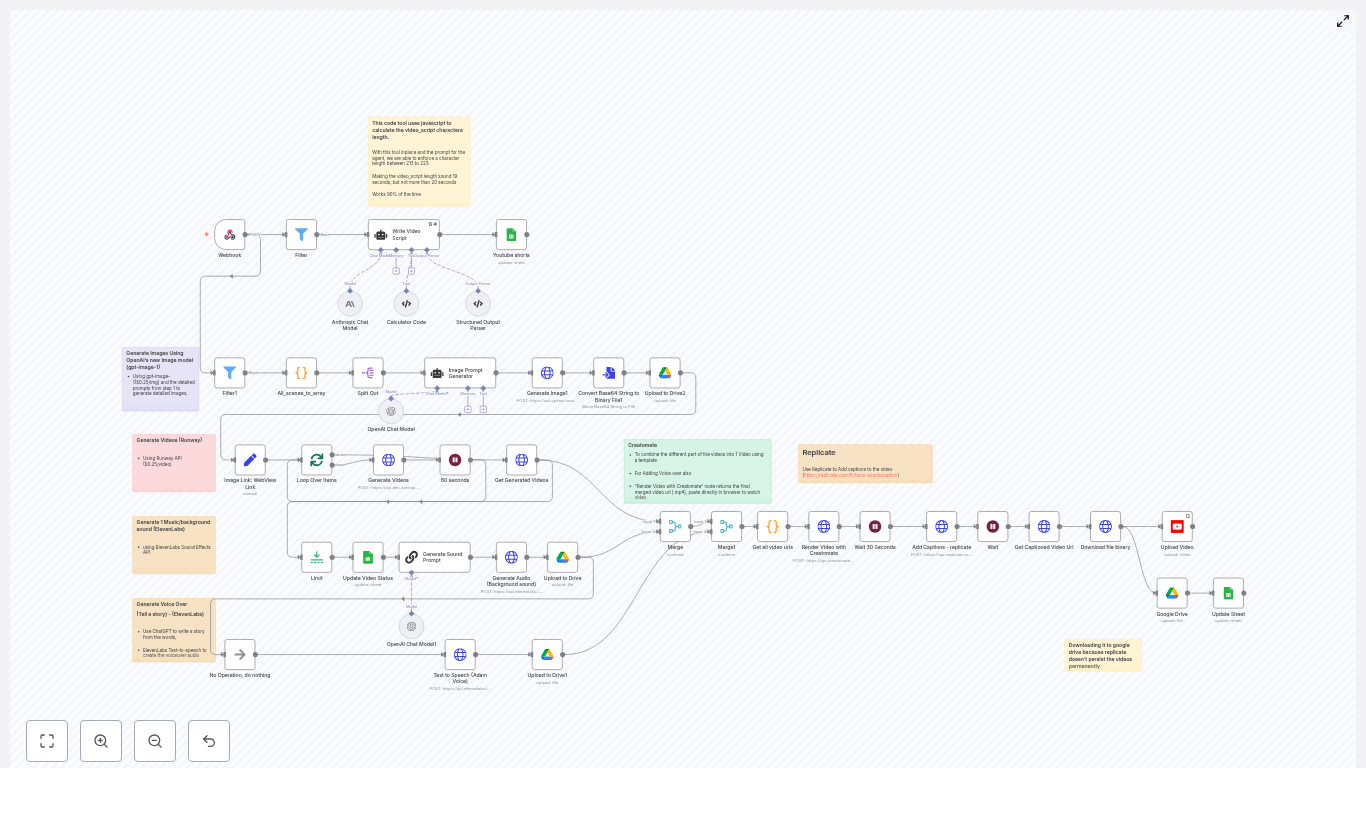Screen dimensions: 1366x814
Task: Select the Text to Speech (Adam Voice) node
Action: [x=460, y=655]
